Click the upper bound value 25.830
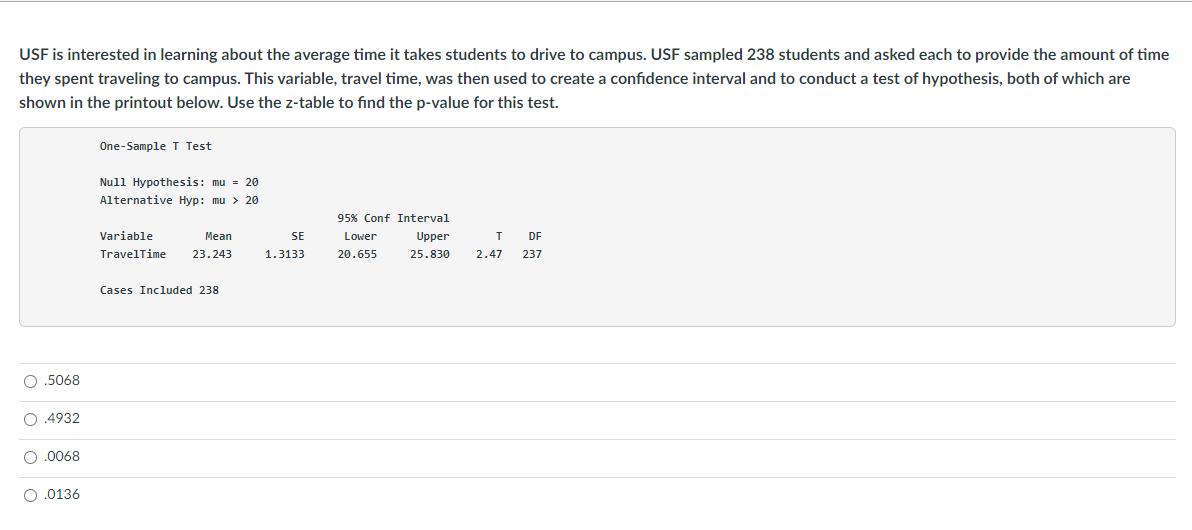 pos(430,254)
